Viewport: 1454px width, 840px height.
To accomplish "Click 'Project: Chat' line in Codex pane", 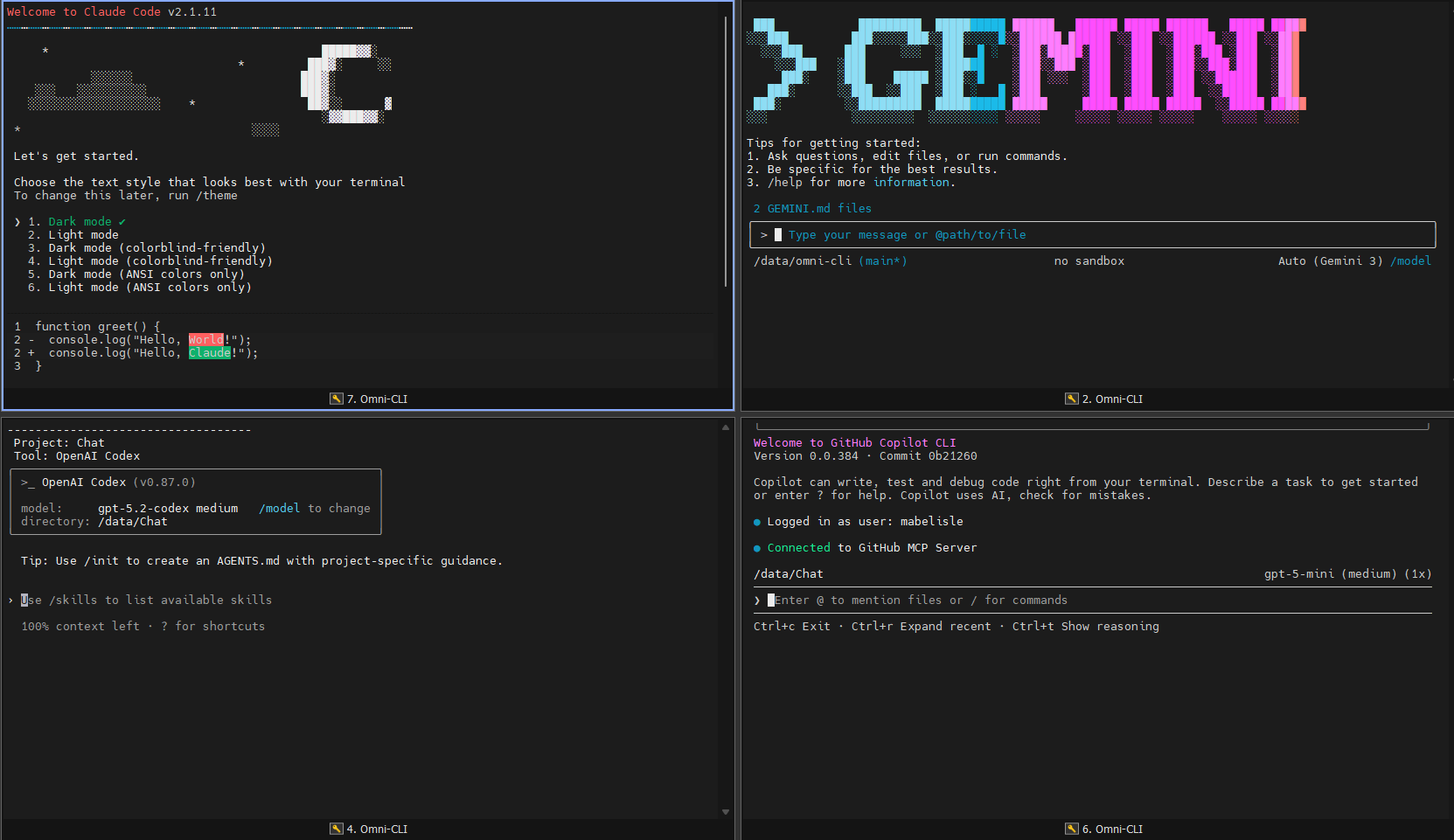I will point(59,443).
